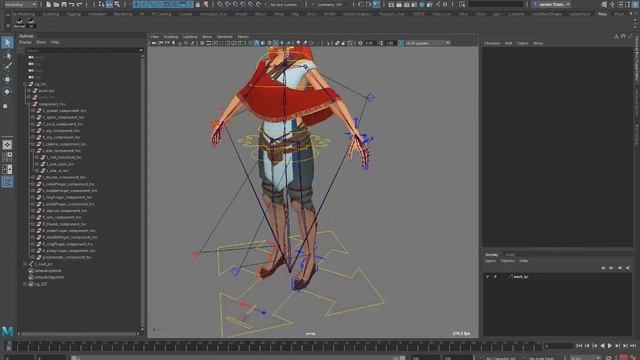Image resolution: width=640 pixels, height=360 pixels.
Task: Undo the last action icon
Action: pos(72,4)
